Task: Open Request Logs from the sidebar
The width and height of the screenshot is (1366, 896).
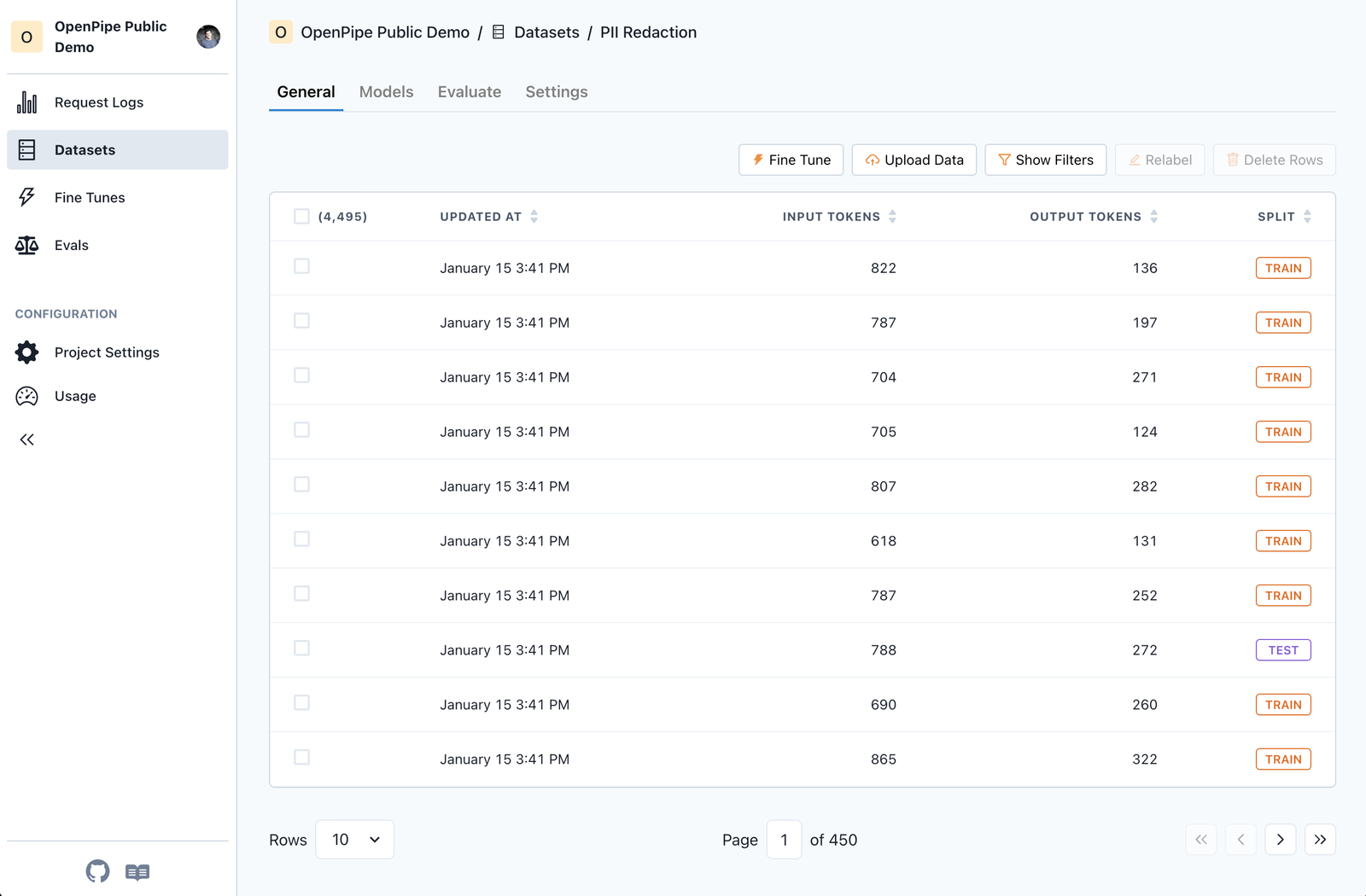Action: tap(26, 102)
